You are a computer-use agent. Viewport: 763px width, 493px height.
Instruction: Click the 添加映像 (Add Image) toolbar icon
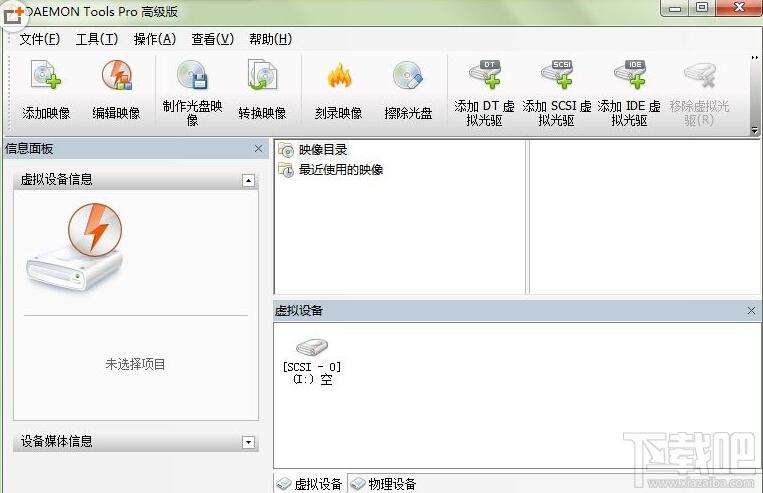point(46,75)
